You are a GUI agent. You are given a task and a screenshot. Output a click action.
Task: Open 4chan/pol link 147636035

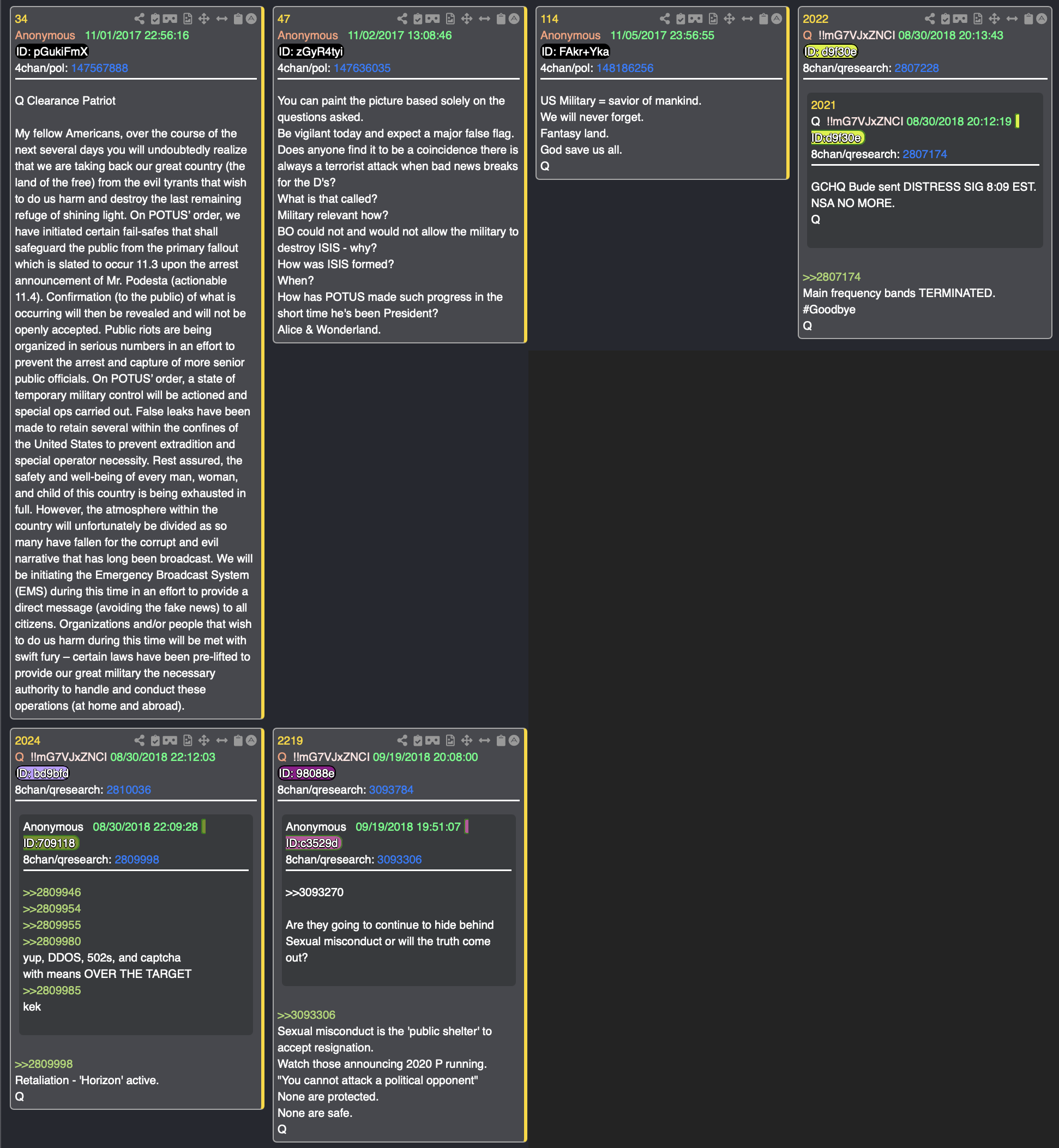(362, 68)
